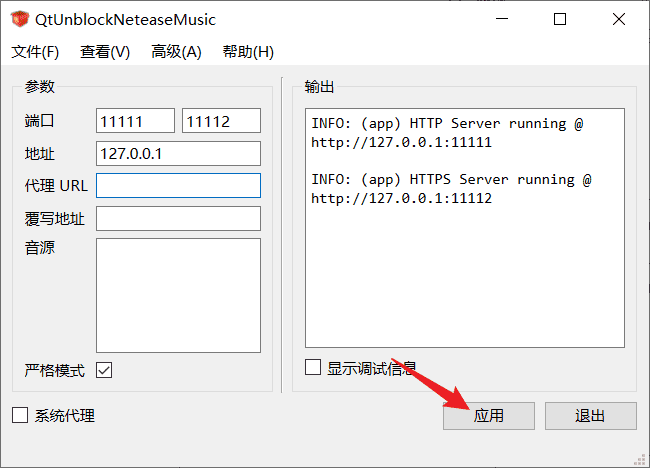Click the HTTPS port field showing 11112
This screenshot has width=650, height=468.
coord(221,121)
